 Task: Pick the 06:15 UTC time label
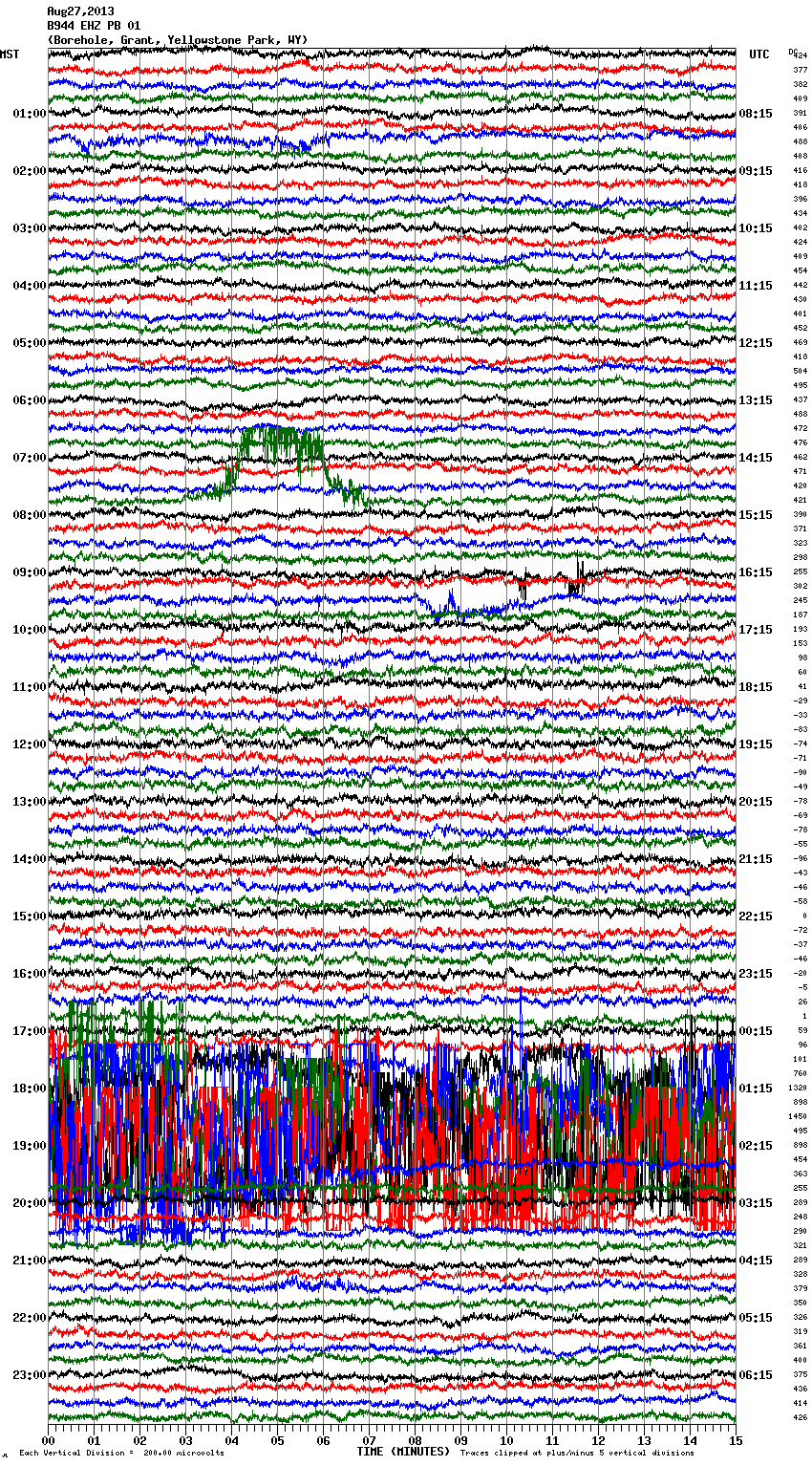coord(756,1375)
